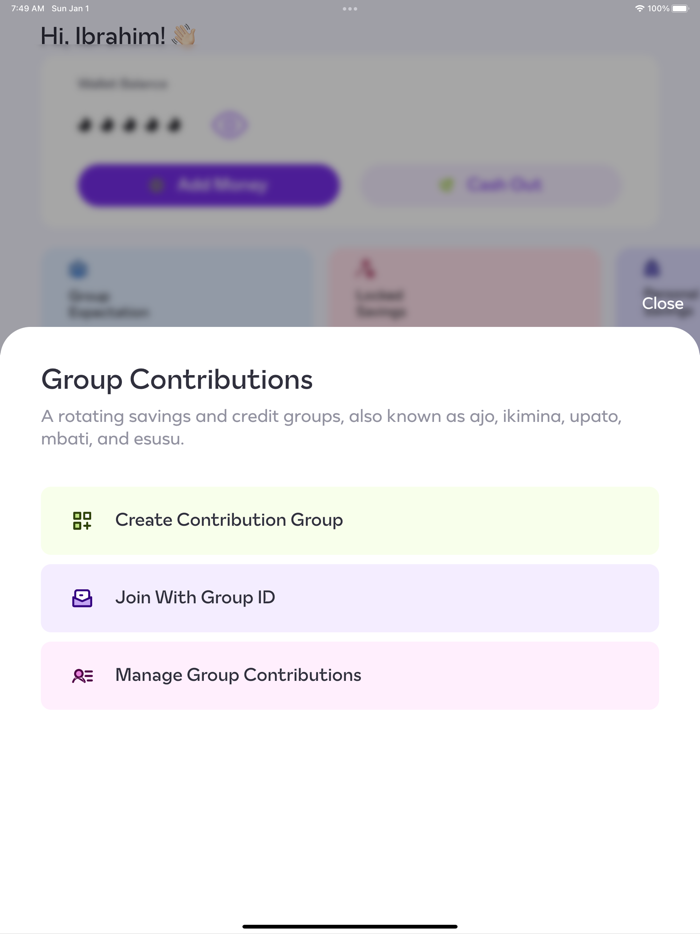Click the Wi-Fi icon in the status bar
The width and height of the screenshot is (700, 934).
point(642,8)
